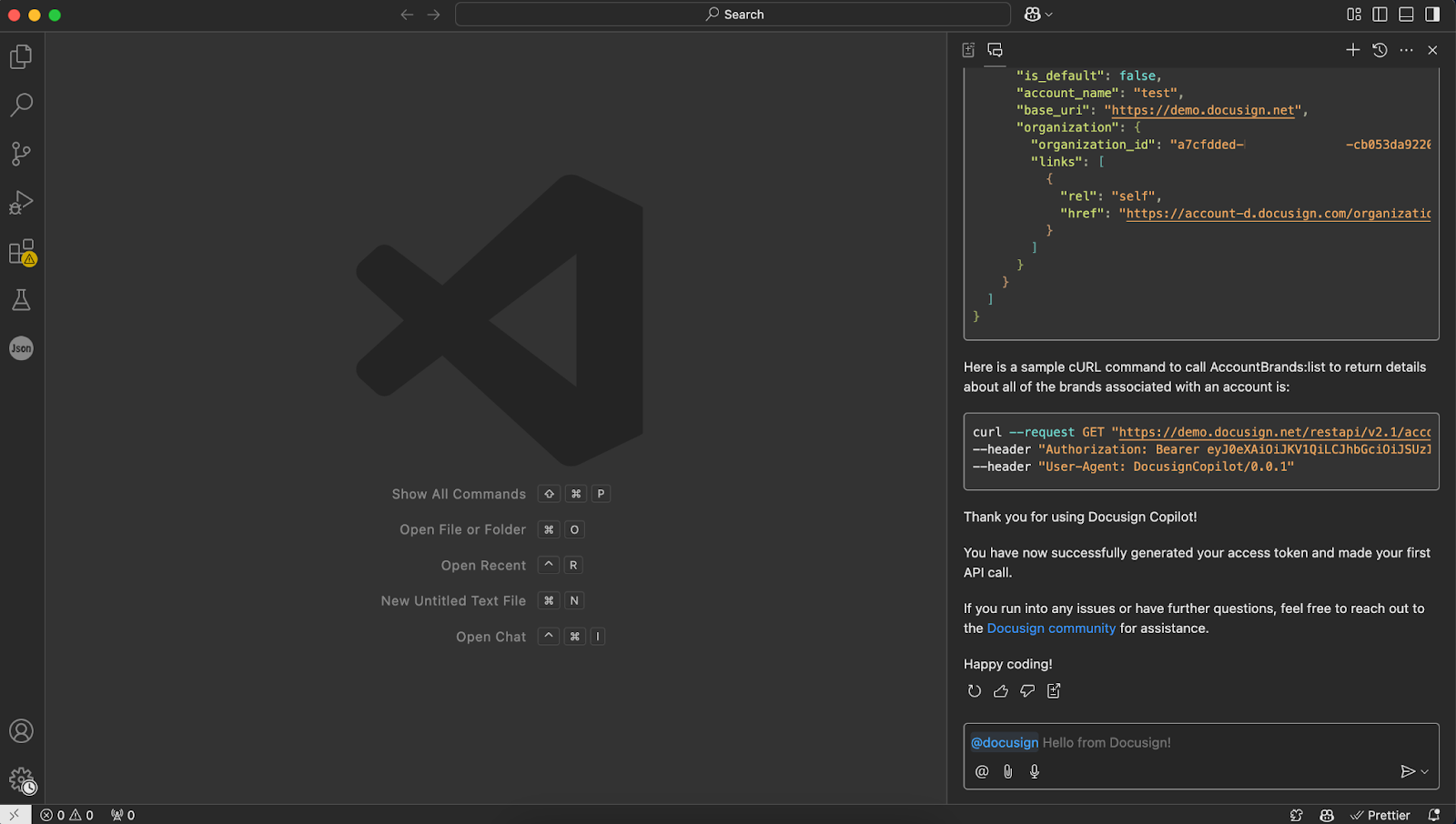
Task: Click thumbs down on the response
Action: [x=1027, y=691]
